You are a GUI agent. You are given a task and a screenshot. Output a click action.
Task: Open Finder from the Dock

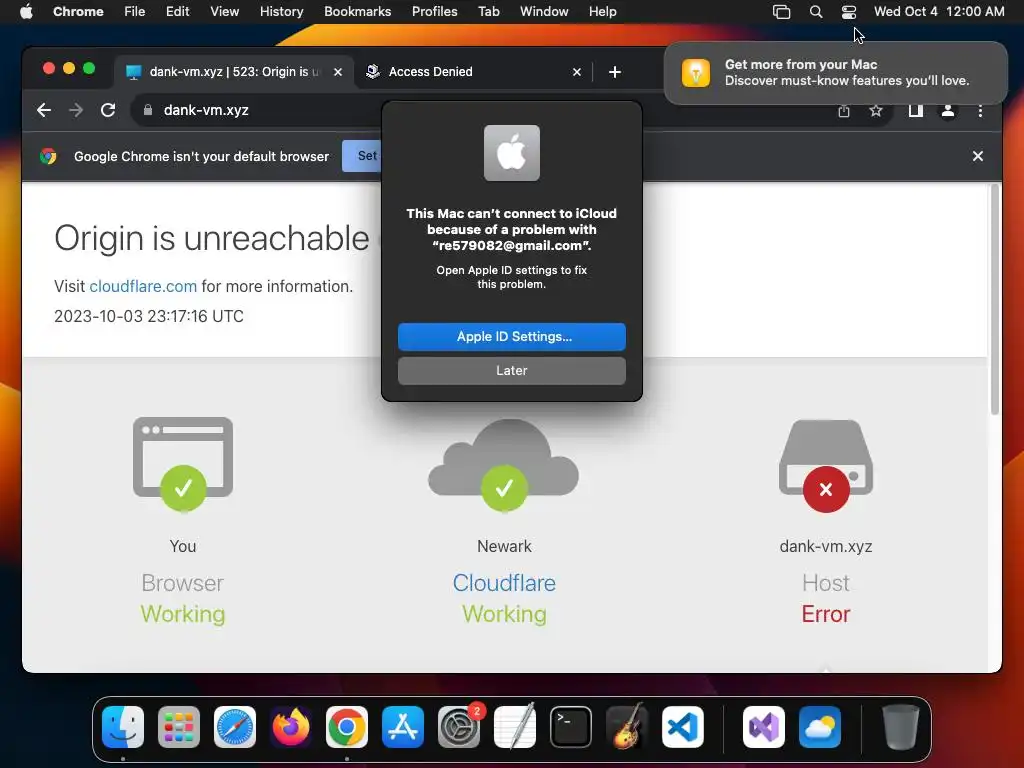(123, 727)
